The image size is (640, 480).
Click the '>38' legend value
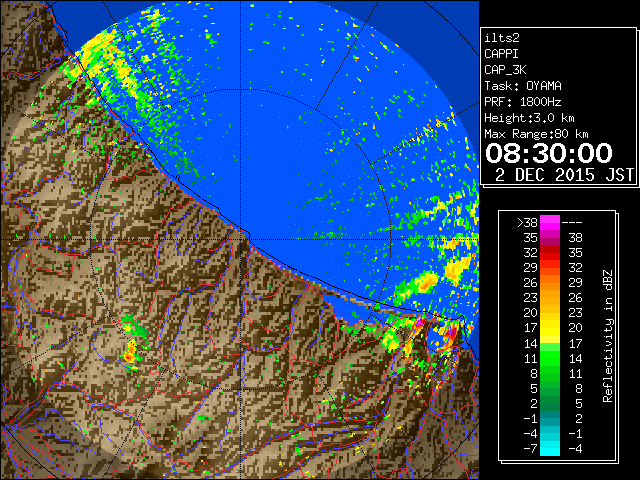coord(527,222)
